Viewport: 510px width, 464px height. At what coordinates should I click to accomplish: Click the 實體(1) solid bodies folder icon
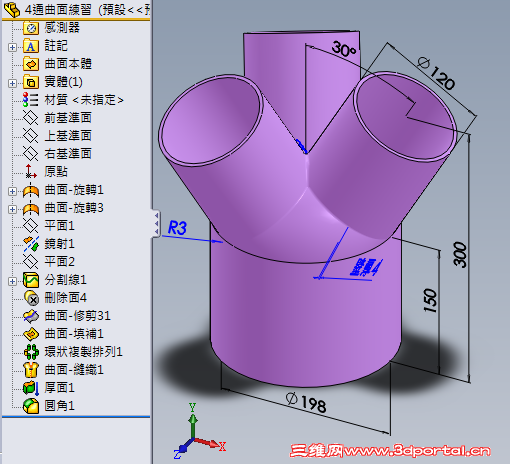pyautogui.click(x=31, y=82)
